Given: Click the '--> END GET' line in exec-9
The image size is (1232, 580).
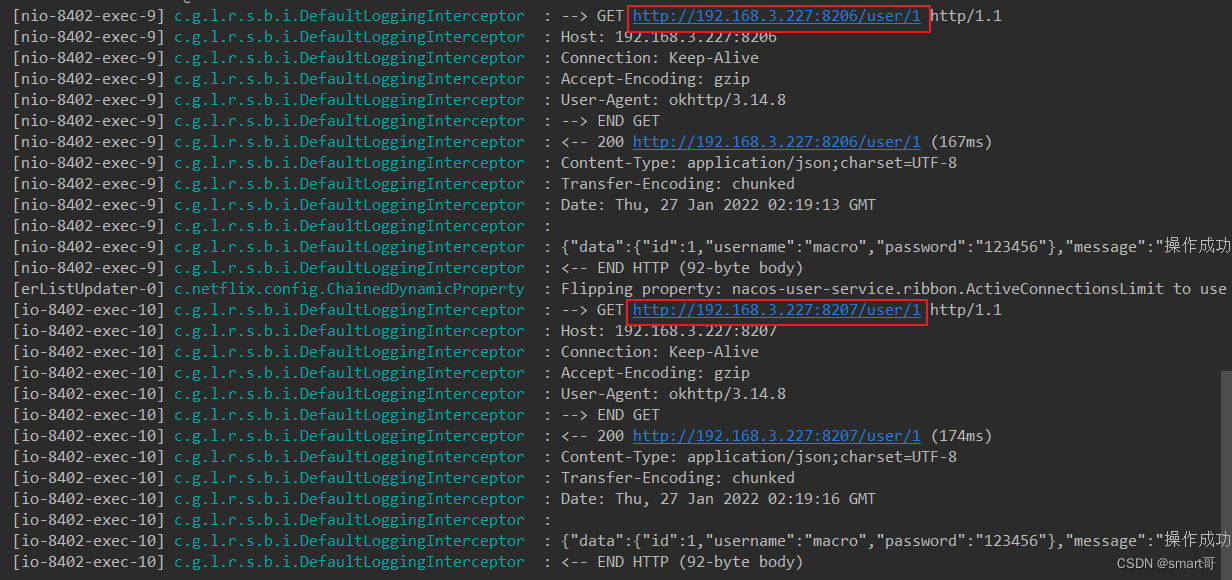Looking at the screenshot, I should coord(610,121).
